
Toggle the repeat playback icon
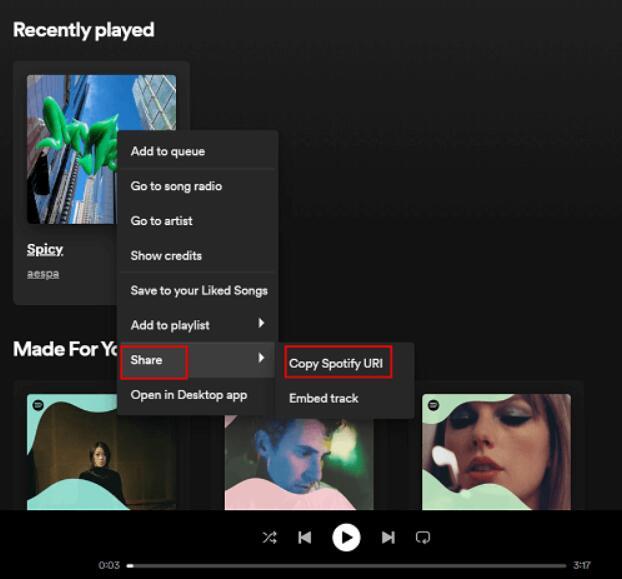pyautogui.click(x=423, y=538)
